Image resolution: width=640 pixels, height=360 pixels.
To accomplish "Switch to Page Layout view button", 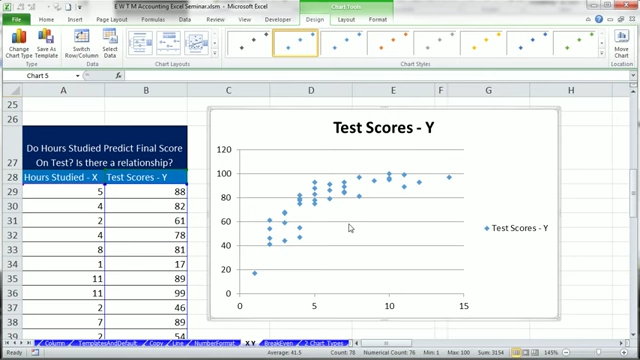I will [x=526, y=352].
